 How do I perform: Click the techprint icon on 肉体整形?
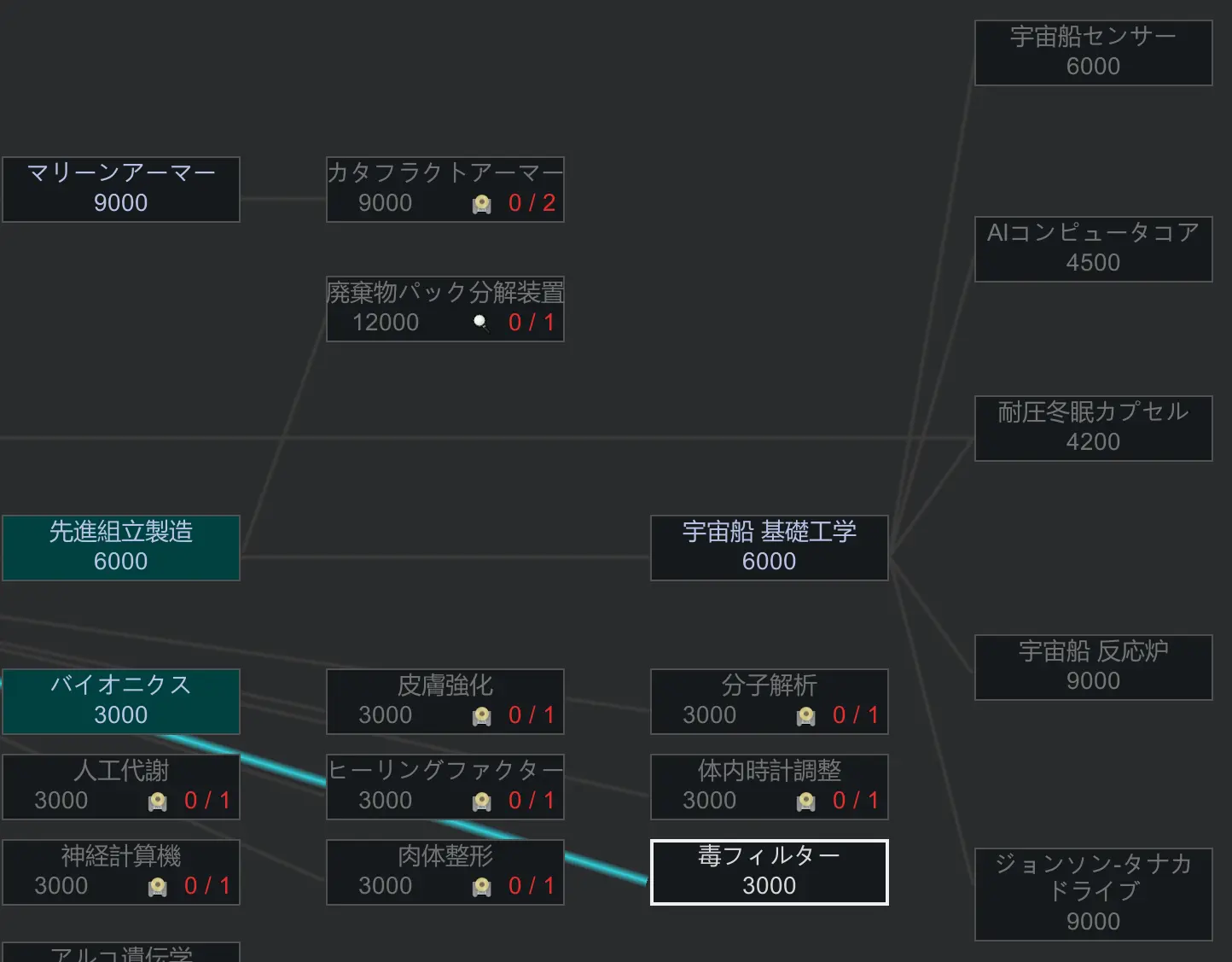click(x=482, y=887)
